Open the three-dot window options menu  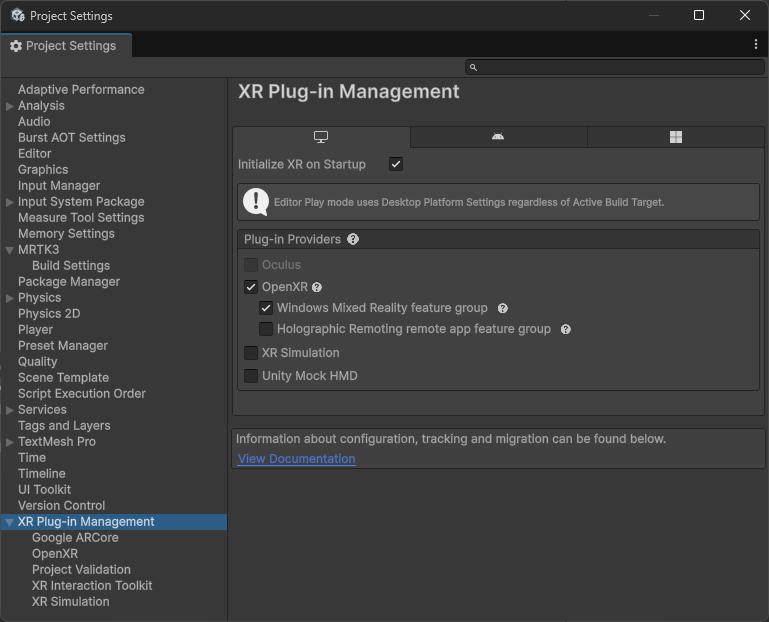pyautogui.click(x=756, y=45)
